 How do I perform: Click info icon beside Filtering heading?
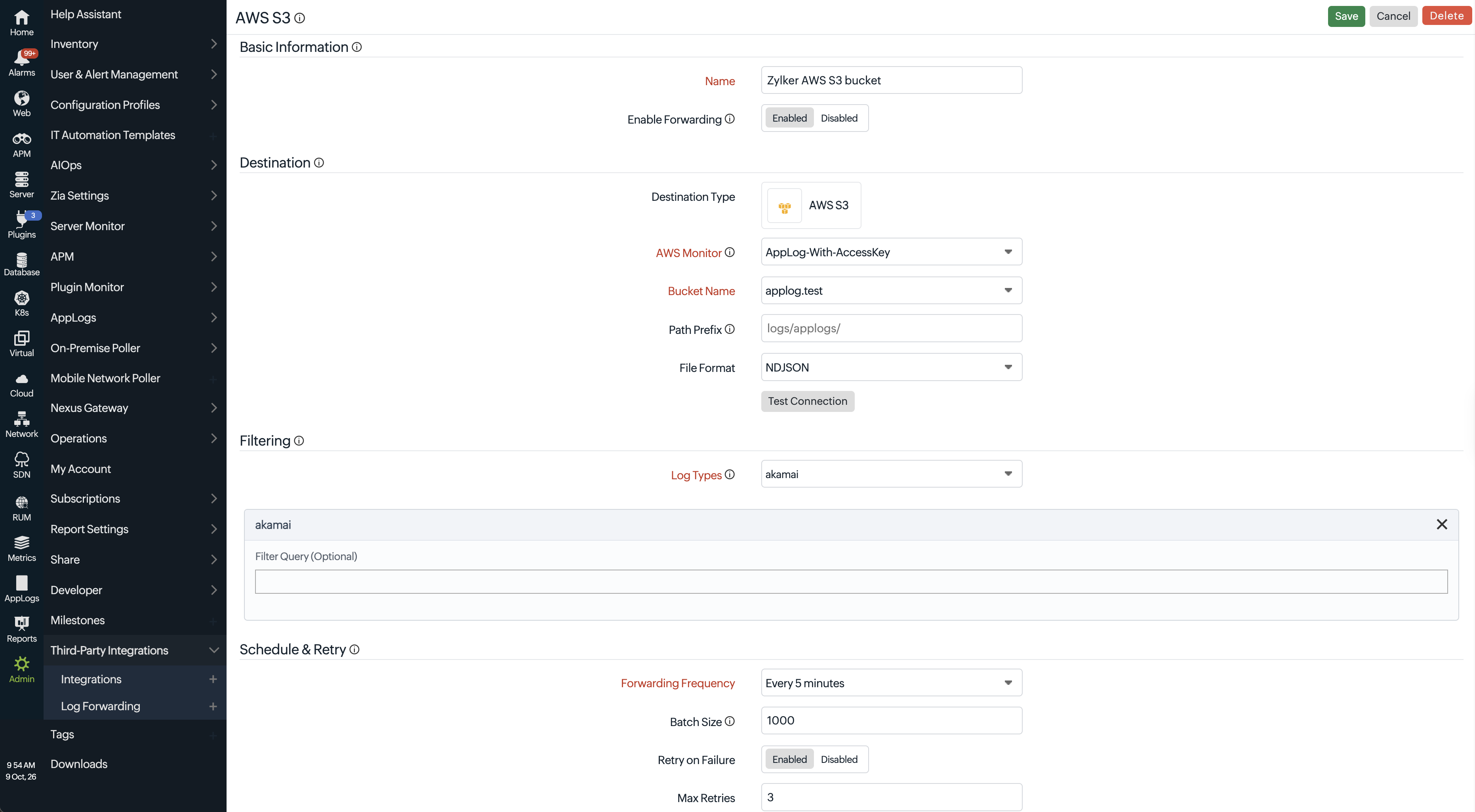coord(299,440)
